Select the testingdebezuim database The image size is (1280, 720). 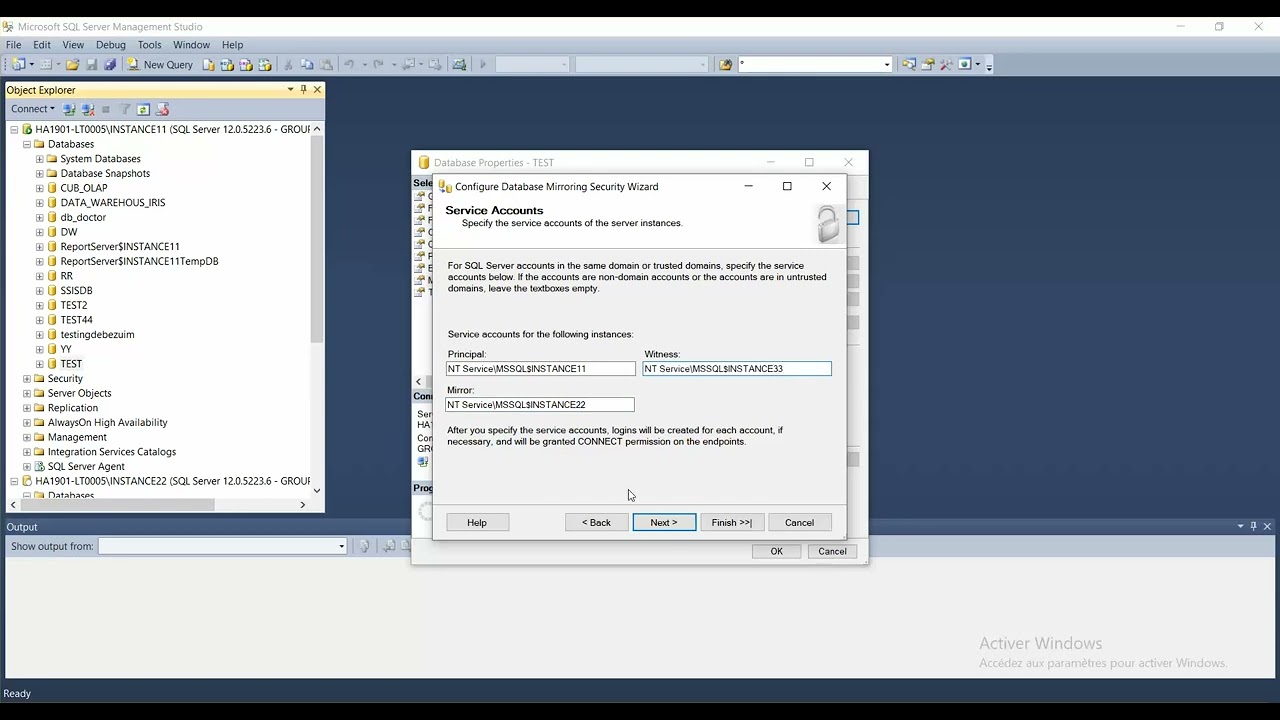click(97, 335)
